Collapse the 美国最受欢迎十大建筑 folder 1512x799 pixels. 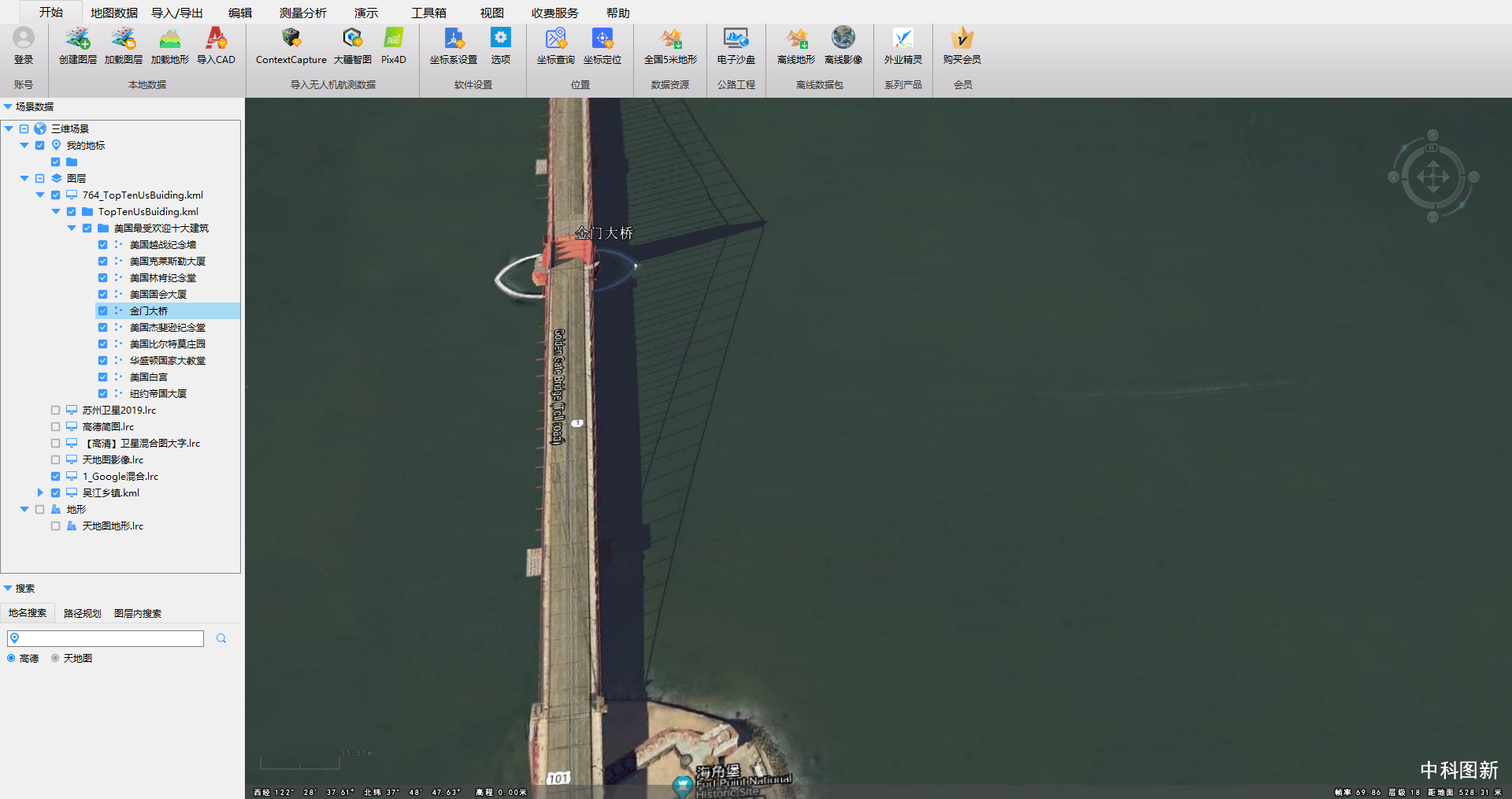point(72,228)
